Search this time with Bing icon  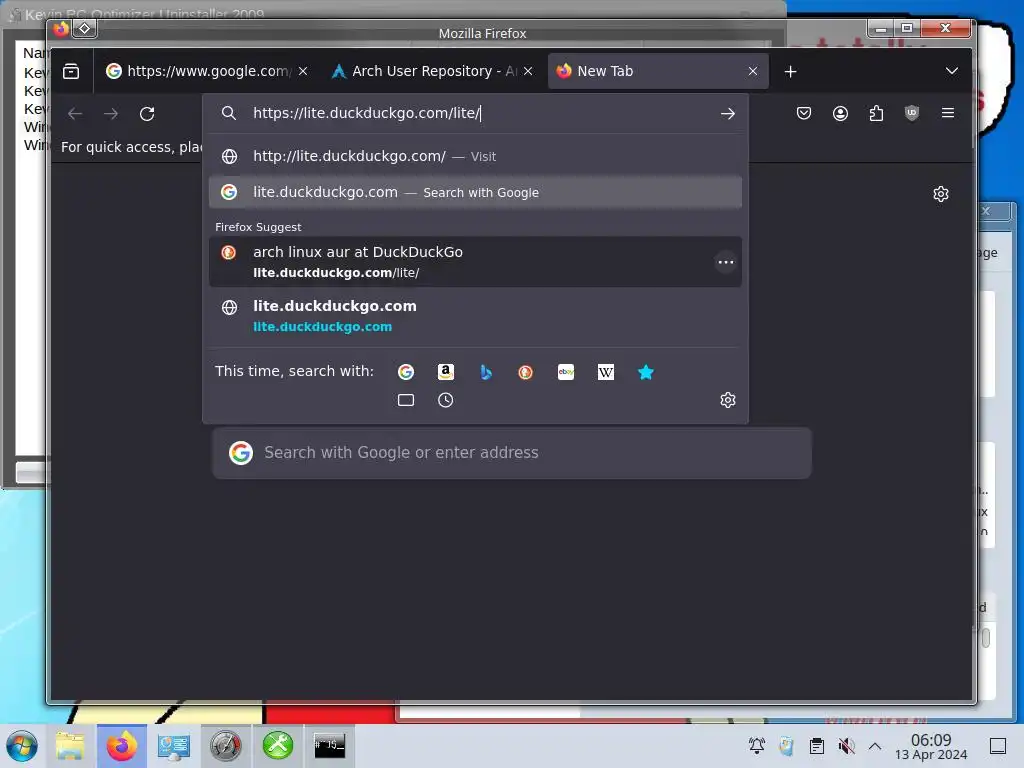click(485, 372)
